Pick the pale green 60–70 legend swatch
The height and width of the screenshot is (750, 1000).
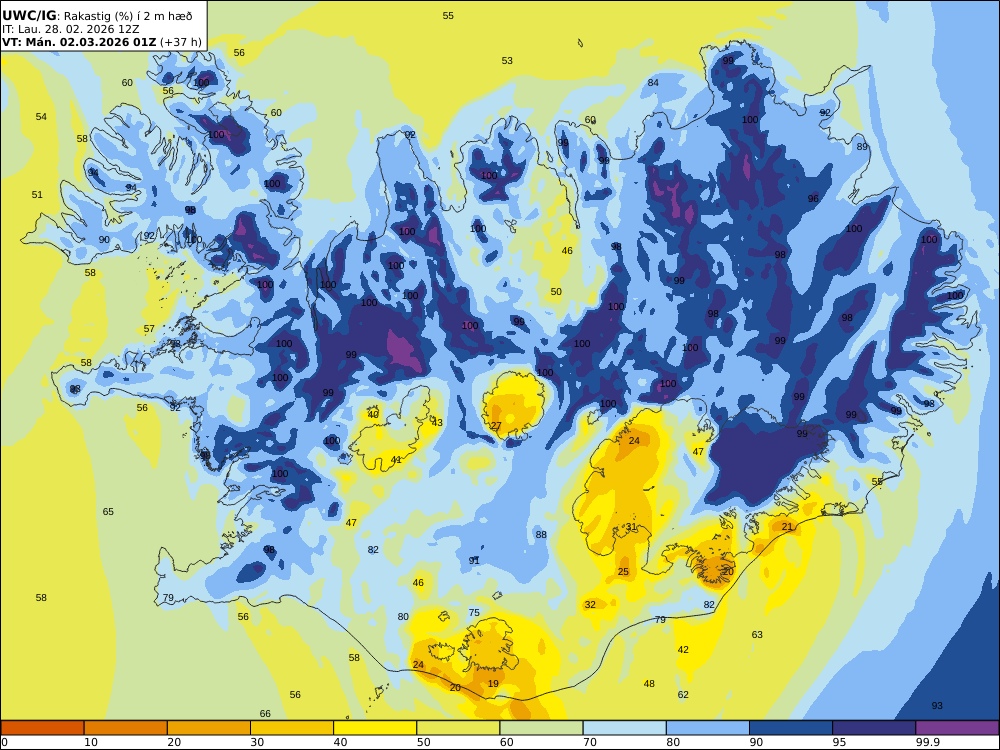pos(541,728)
